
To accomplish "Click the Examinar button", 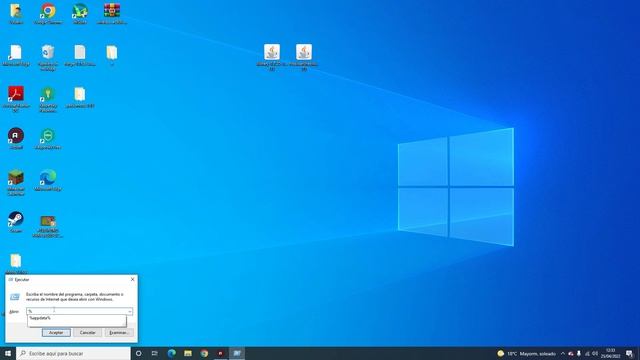I will click(x=119, y=333).
